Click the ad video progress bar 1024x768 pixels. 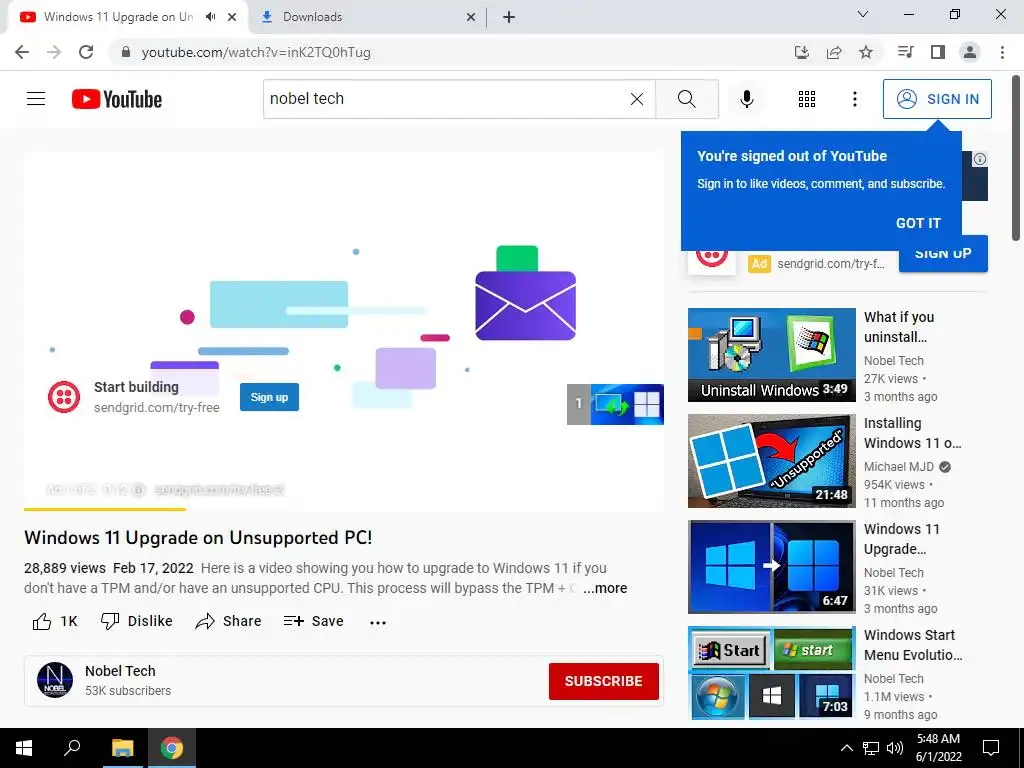coord(344,509)
